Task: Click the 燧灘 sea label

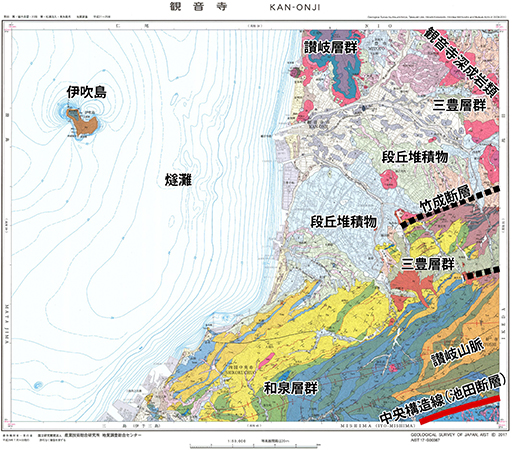Action: click(x=178, y=180)
